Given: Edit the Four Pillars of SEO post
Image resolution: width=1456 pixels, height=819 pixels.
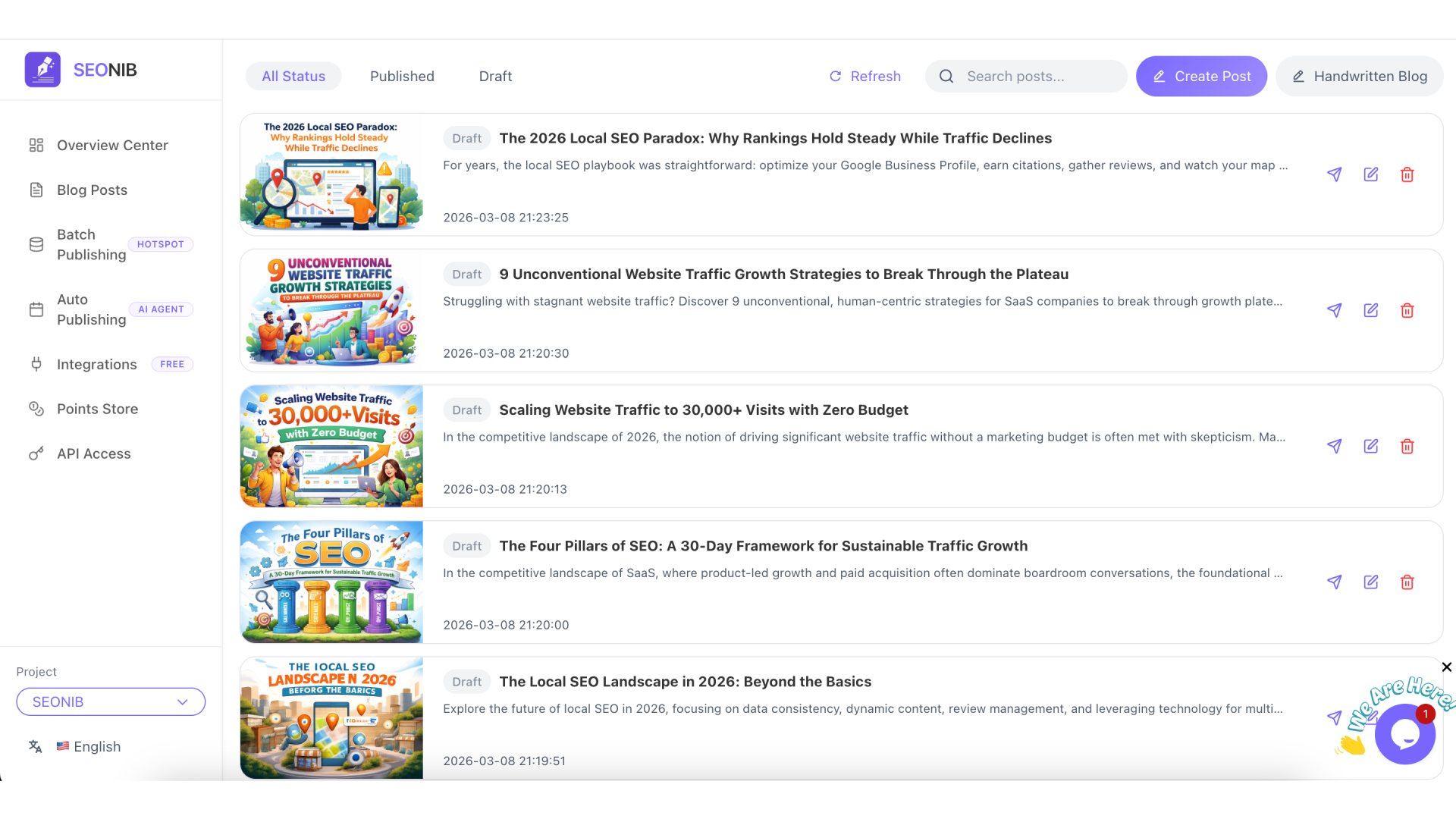Looking at the screenshot, I should pyautogui.click(x=1370, y=582).
